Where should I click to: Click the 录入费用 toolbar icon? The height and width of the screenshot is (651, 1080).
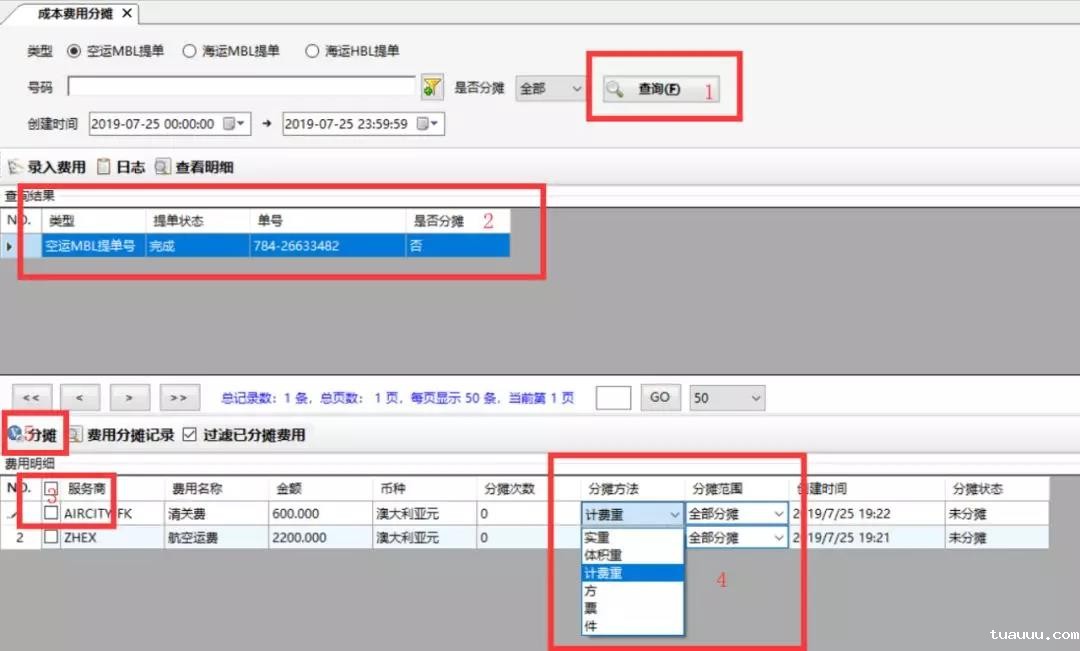15,167
